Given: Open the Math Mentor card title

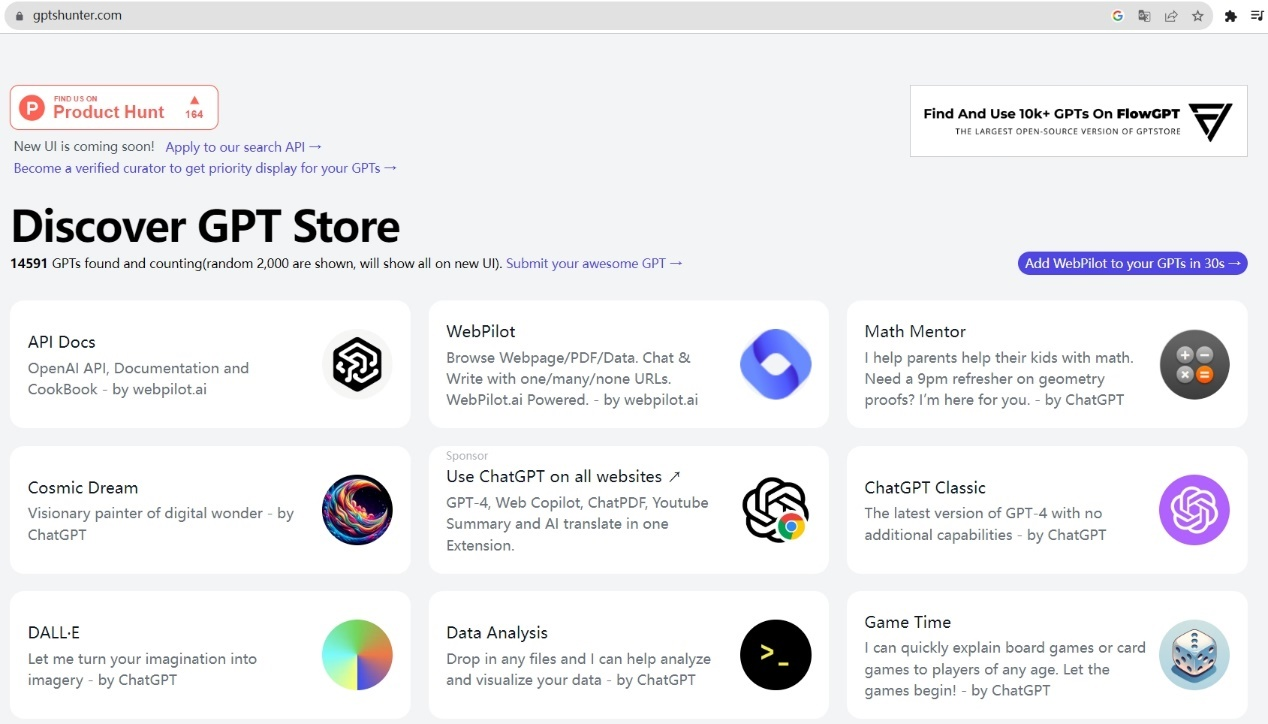Looking at the screenshot, I should point(915,331).
